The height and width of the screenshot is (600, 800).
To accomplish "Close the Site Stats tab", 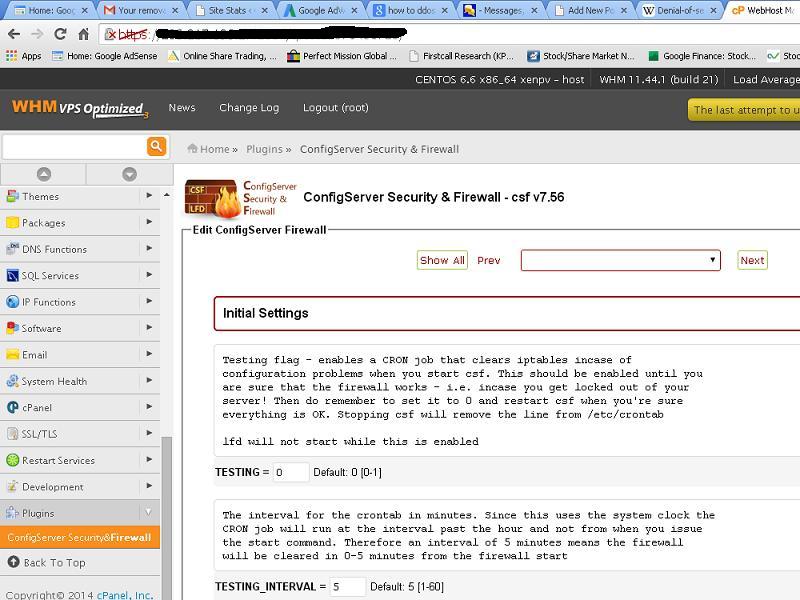I will tap(264, 10).
